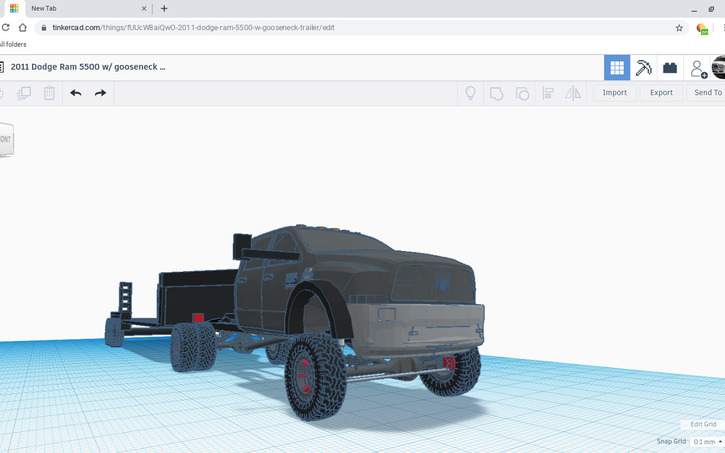725x453 pixels.
Task: Invite a collaborator with add-person icon
Action: tap(698, 68)
